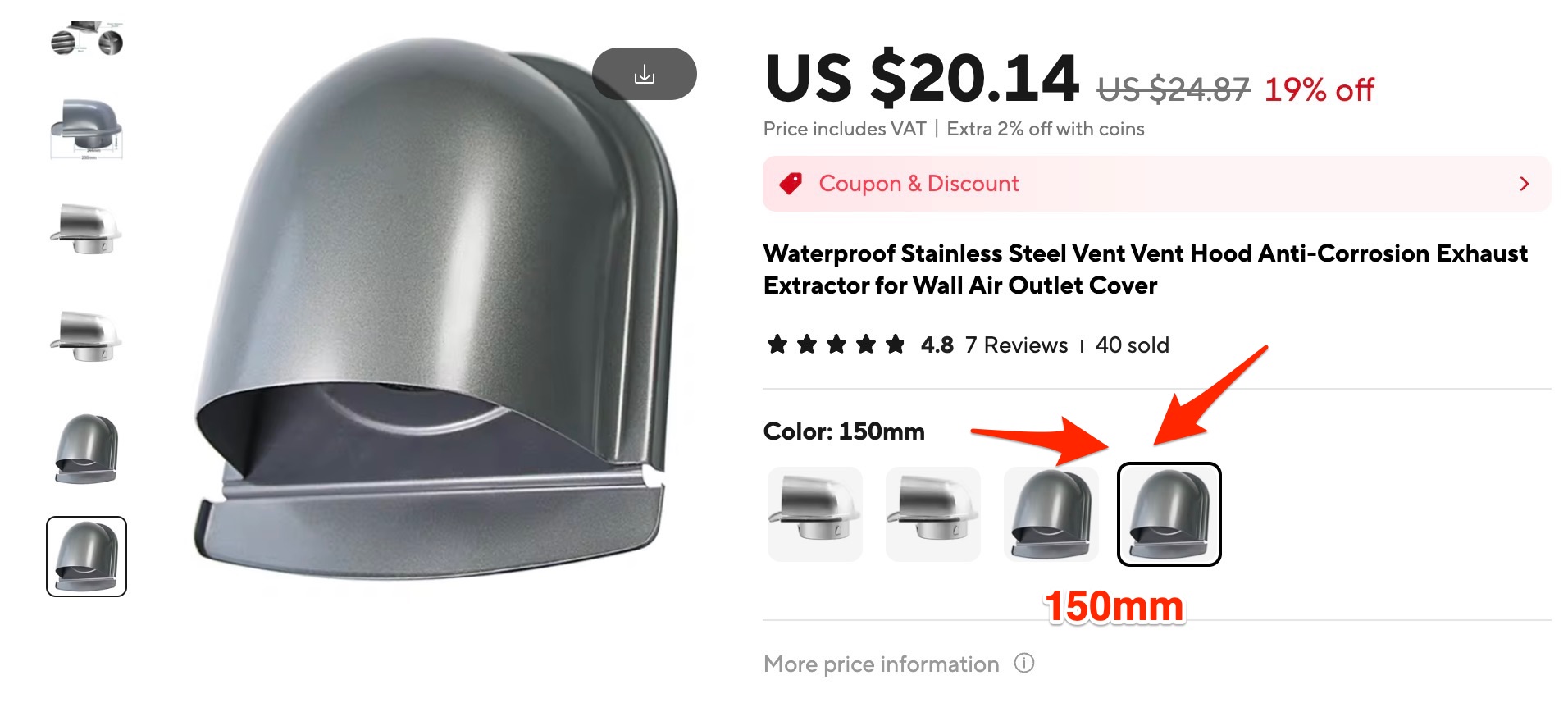View the dimension diagram thumbnail
This screenshot has width=1568, height=712.
(x=87, y=130)
